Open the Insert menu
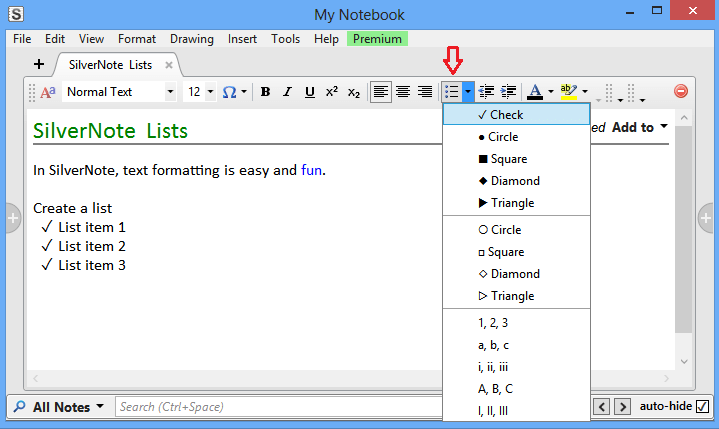The width and height of the screenshot is (719, 429). [x=242, y=39]
